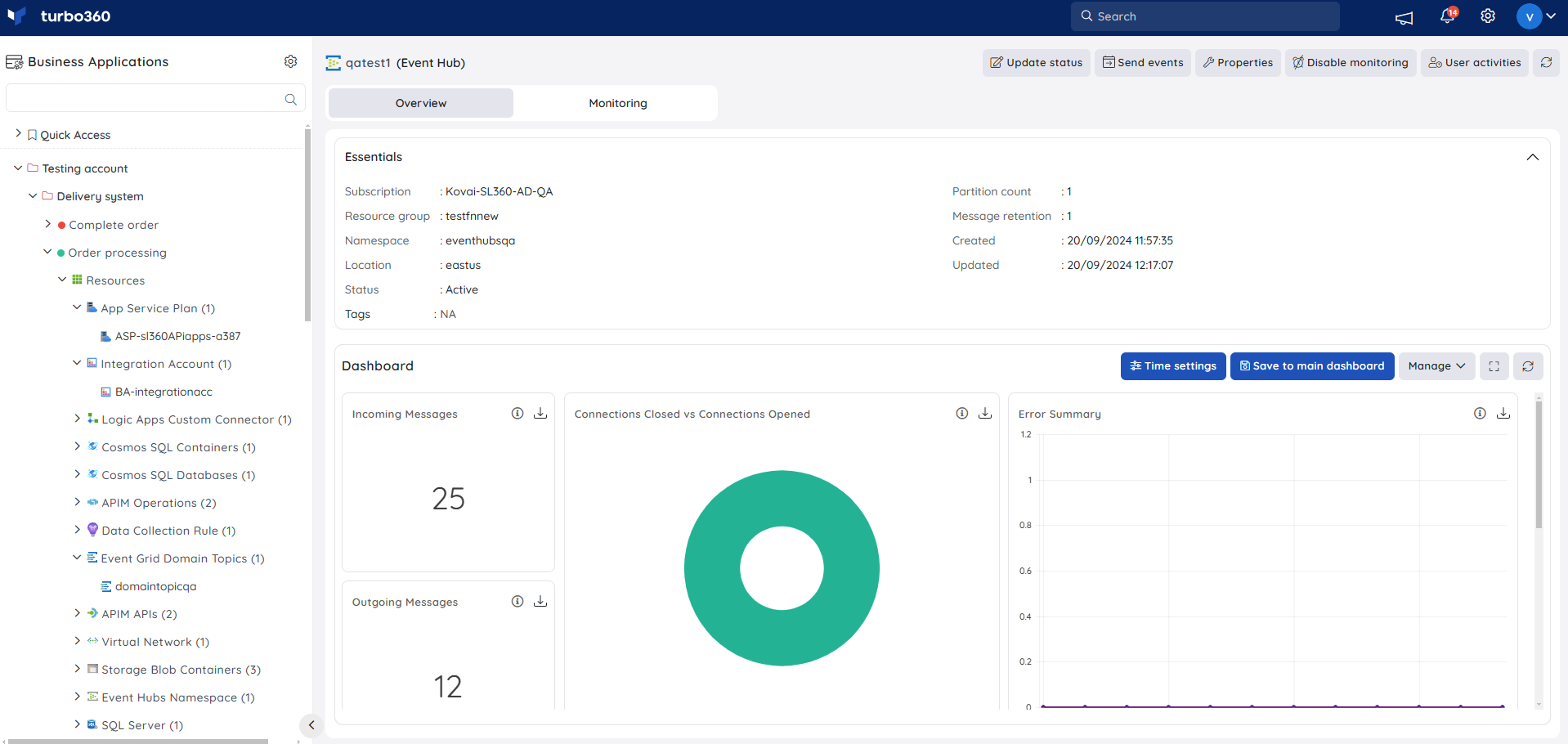The image size is (1568, 744).
Task: Click the dashboard vertical scrollbar
Action: (x=1539, y=464)
